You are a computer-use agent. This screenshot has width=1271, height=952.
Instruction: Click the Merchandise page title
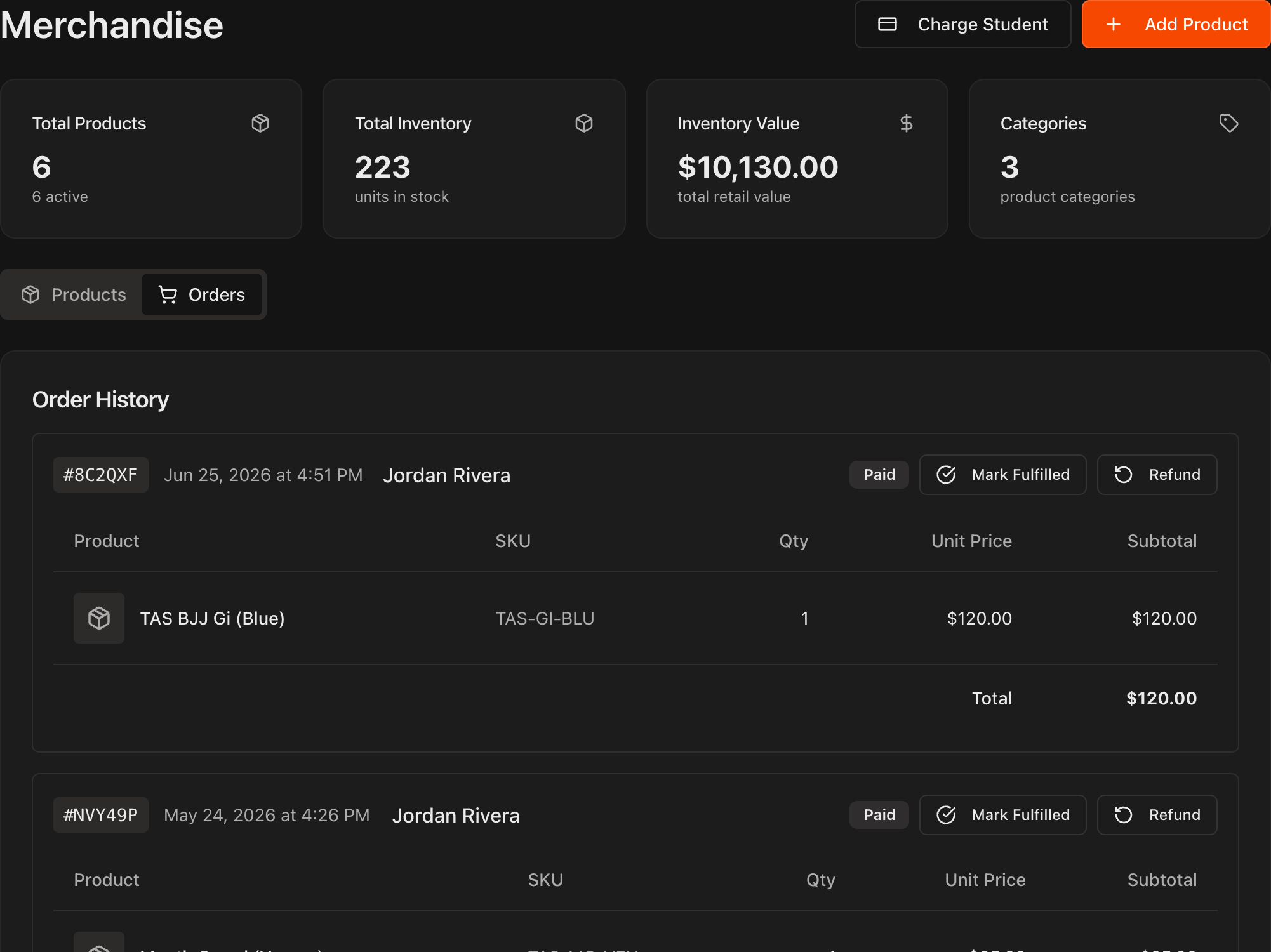pos(112,25)
